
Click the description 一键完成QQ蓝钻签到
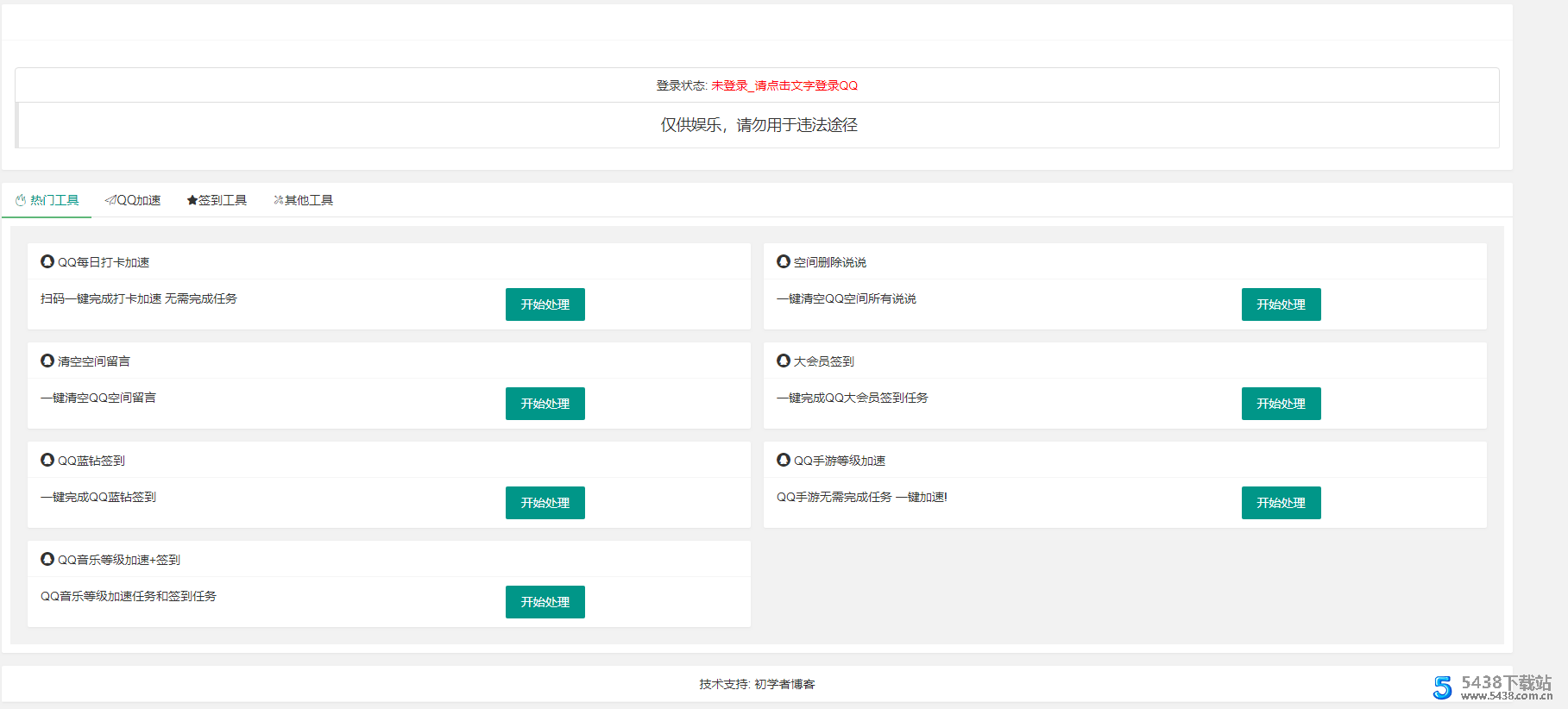pos(98,497)
